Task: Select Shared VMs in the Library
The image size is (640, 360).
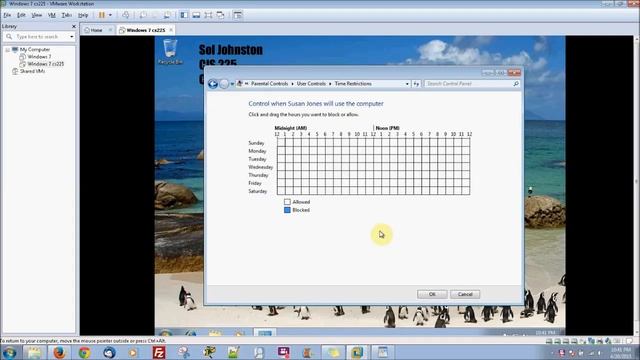Action: (32, 71)
